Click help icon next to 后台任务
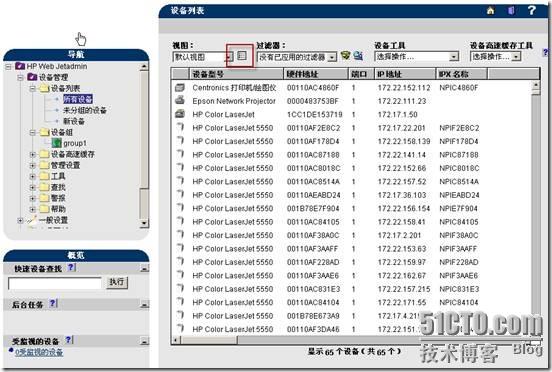 [53, 303]
